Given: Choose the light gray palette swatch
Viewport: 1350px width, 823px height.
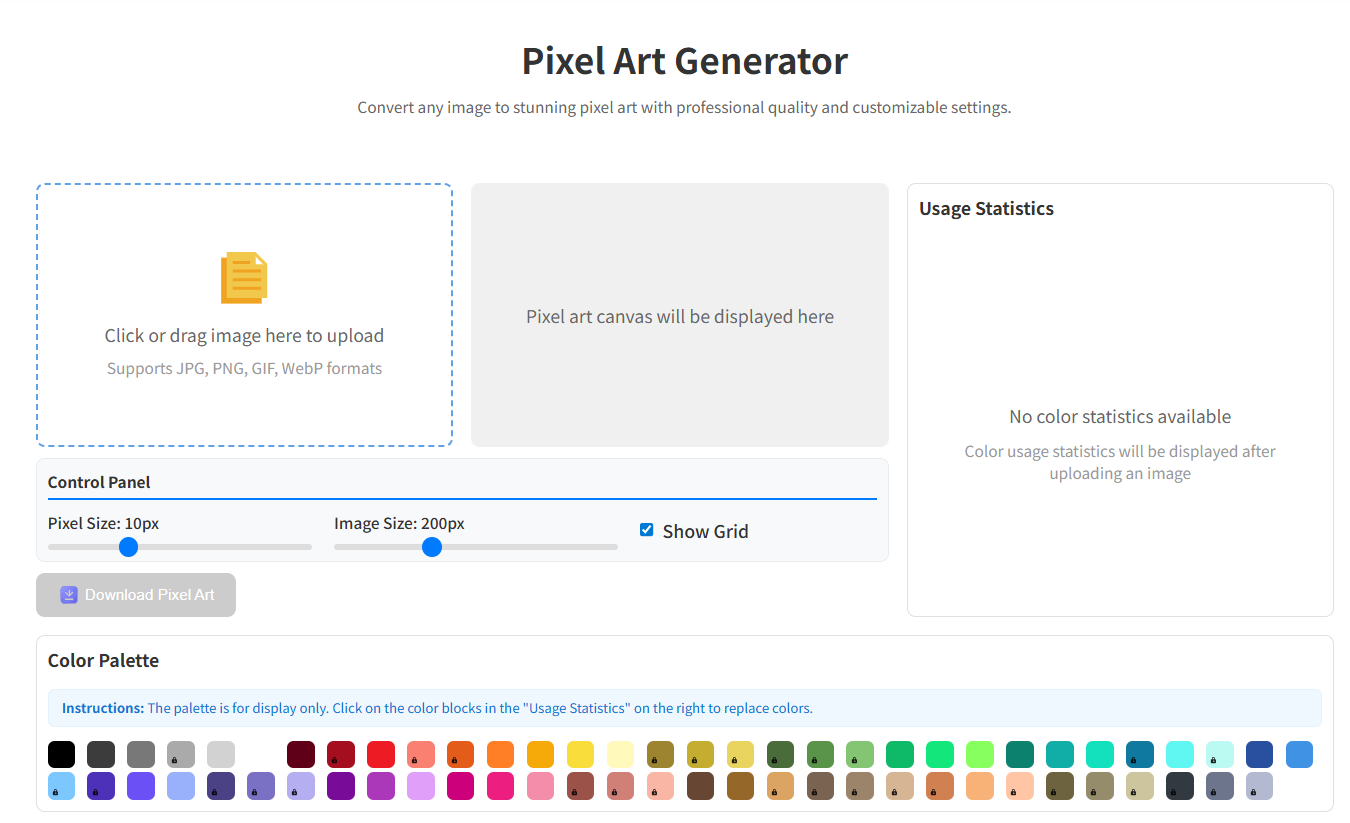Looking at the screenshot, I should 221,754.
